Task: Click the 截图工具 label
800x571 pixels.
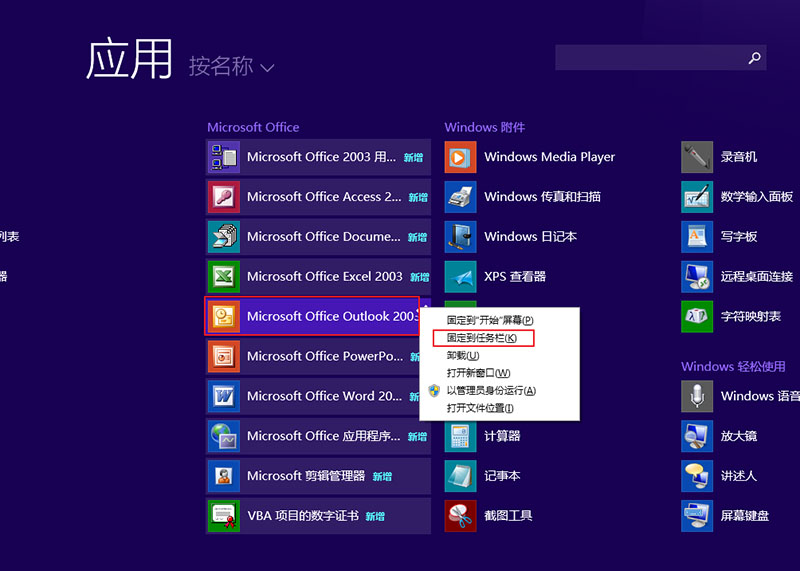Action: point(508,516)
